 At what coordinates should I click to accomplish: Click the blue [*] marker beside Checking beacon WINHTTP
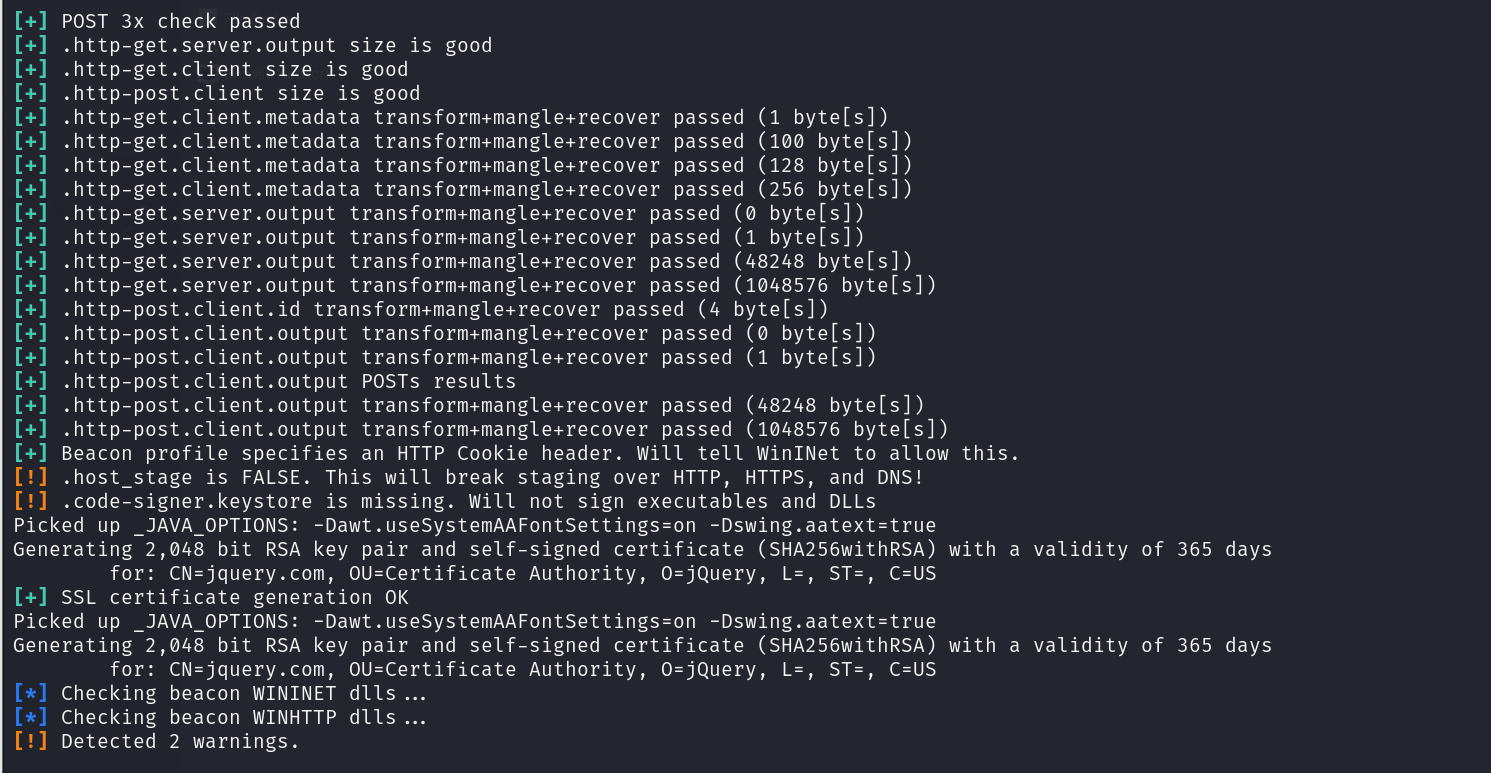[31, 717]
